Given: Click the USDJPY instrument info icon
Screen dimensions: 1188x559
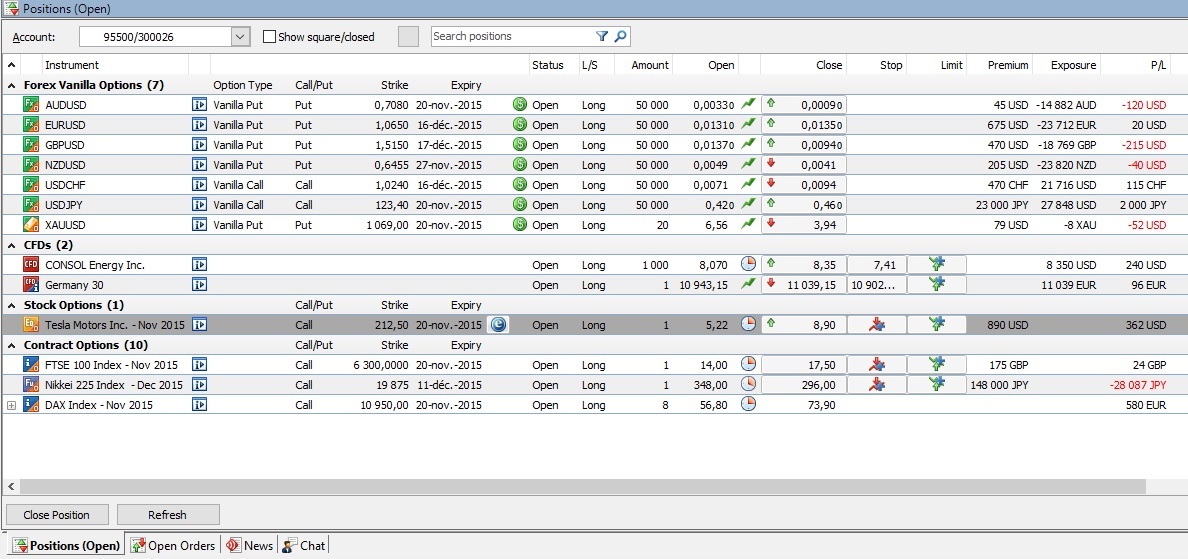Looking at the screenshot, I should pos(199,205).
